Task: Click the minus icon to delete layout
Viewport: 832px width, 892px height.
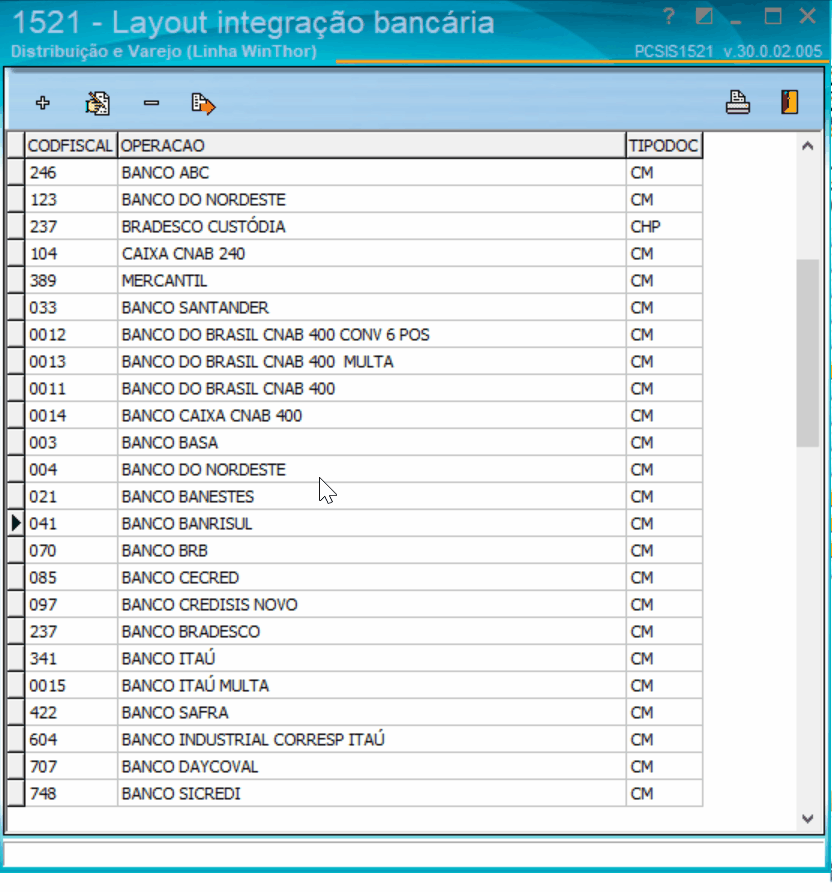Action: [151, 103]
